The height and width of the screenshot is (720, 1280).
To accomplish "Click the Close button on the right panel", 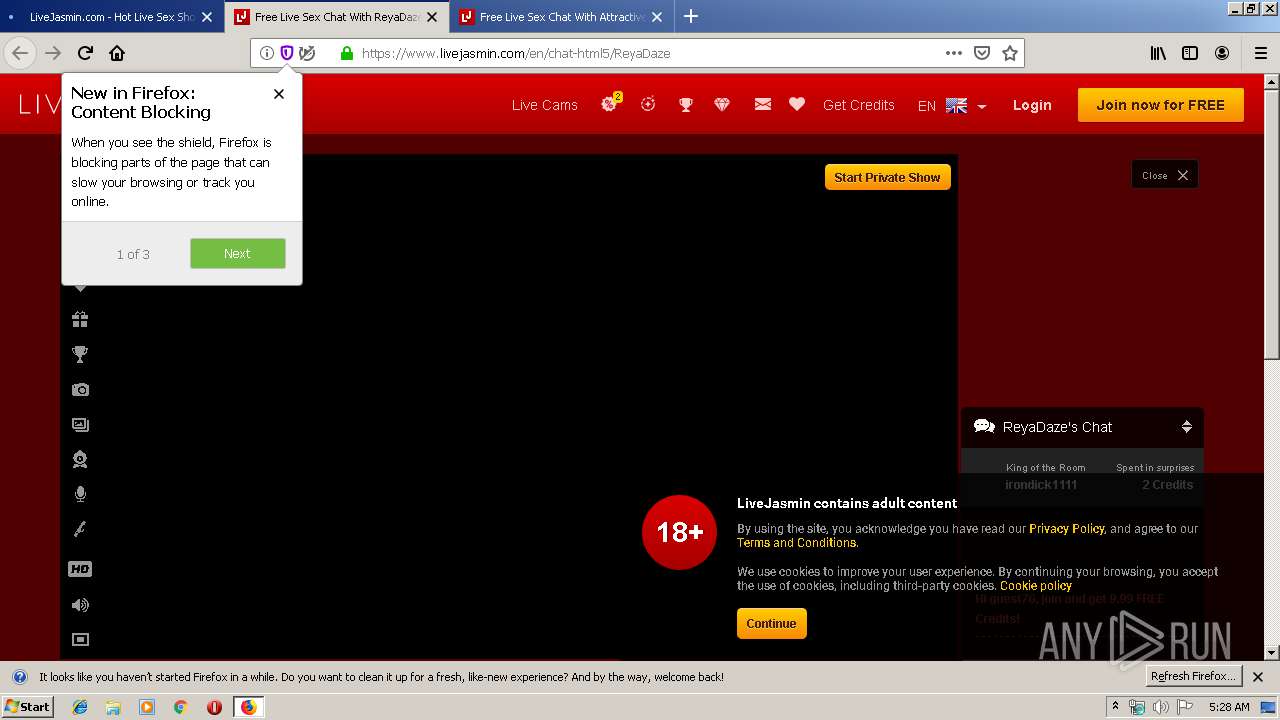I will [1164, 175].
